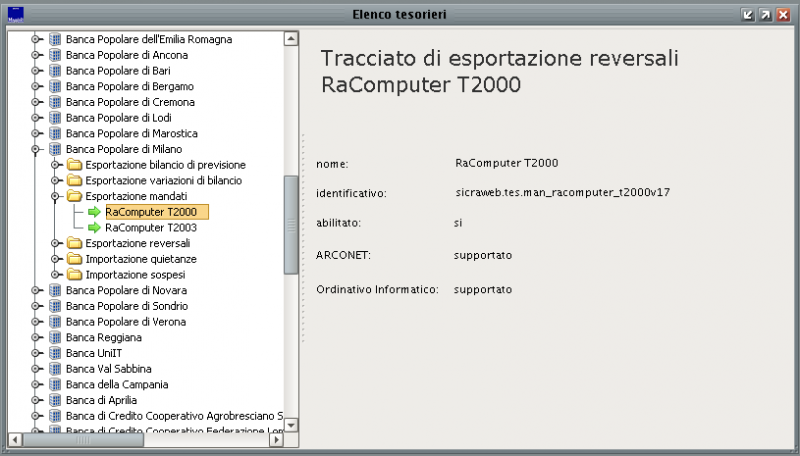Click the folder icon of Importazione sospesi
Screen dimensions: 800x456
(74, 274)
